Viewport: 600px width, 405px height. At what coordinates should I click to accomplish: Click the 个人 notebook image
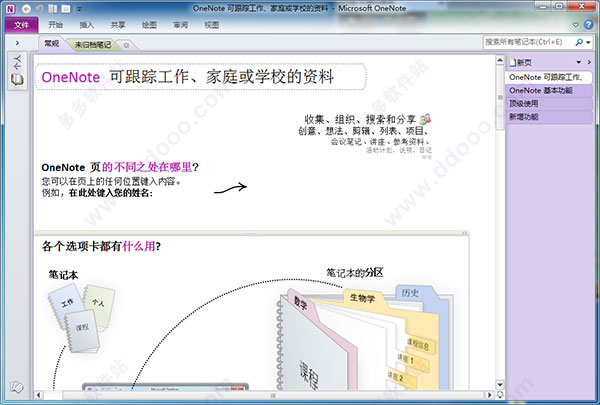pos(99,305)
